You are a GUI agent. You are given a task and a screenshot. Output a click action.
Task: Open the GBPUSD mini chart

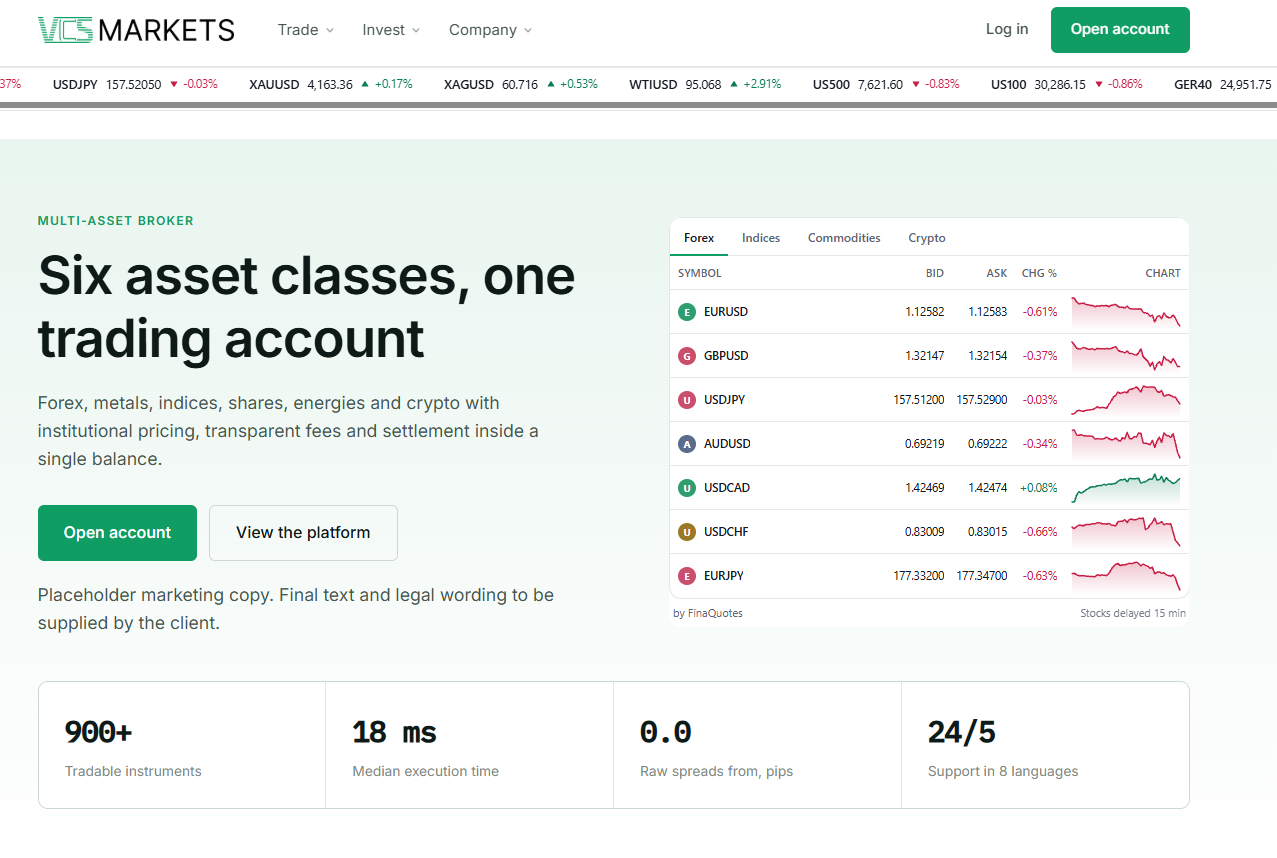click(1126, 356)
